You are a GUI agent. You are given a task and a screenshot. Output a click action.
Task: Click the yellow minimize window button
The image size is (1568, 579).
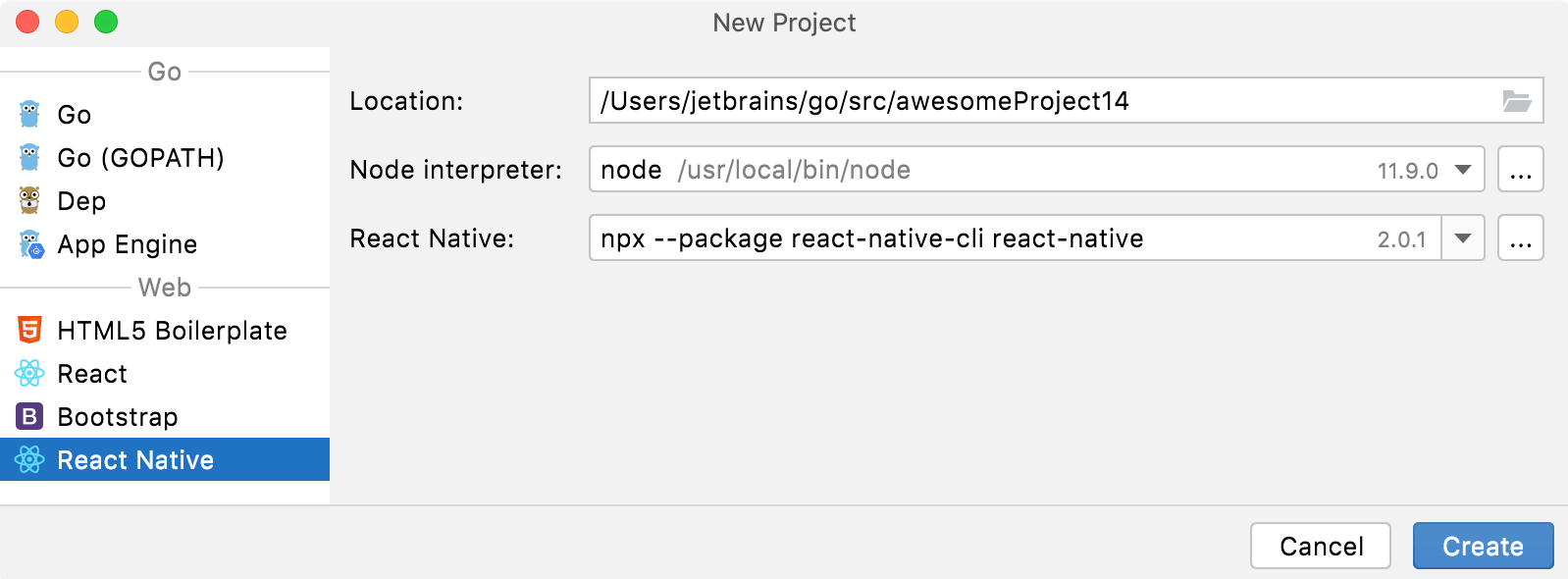(67, 22)
